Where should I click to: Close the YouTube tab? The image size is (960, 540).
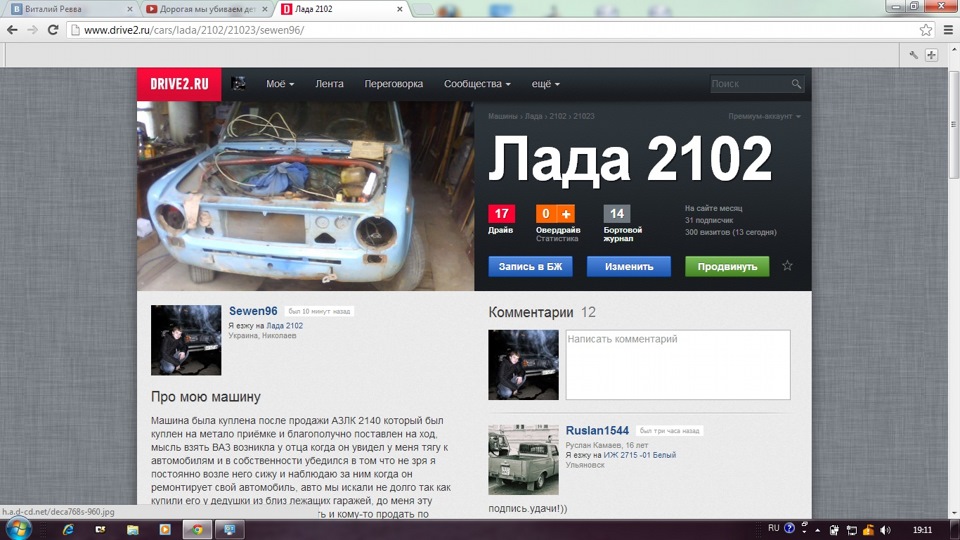click(x=264, y=9)
